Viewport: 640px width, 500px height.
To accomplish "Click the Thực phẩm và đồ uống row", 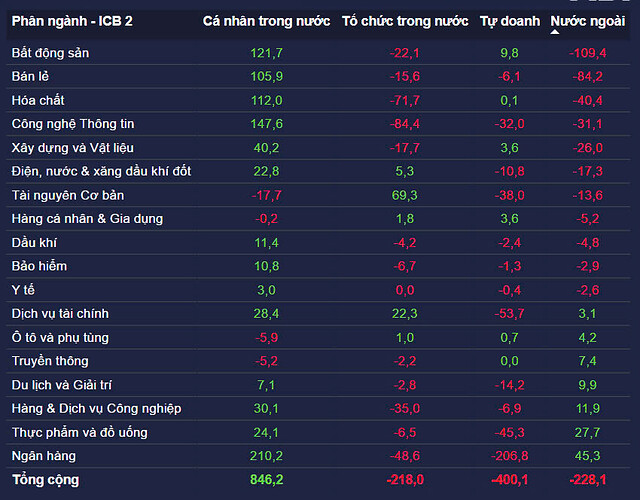I will coord(79,432).
